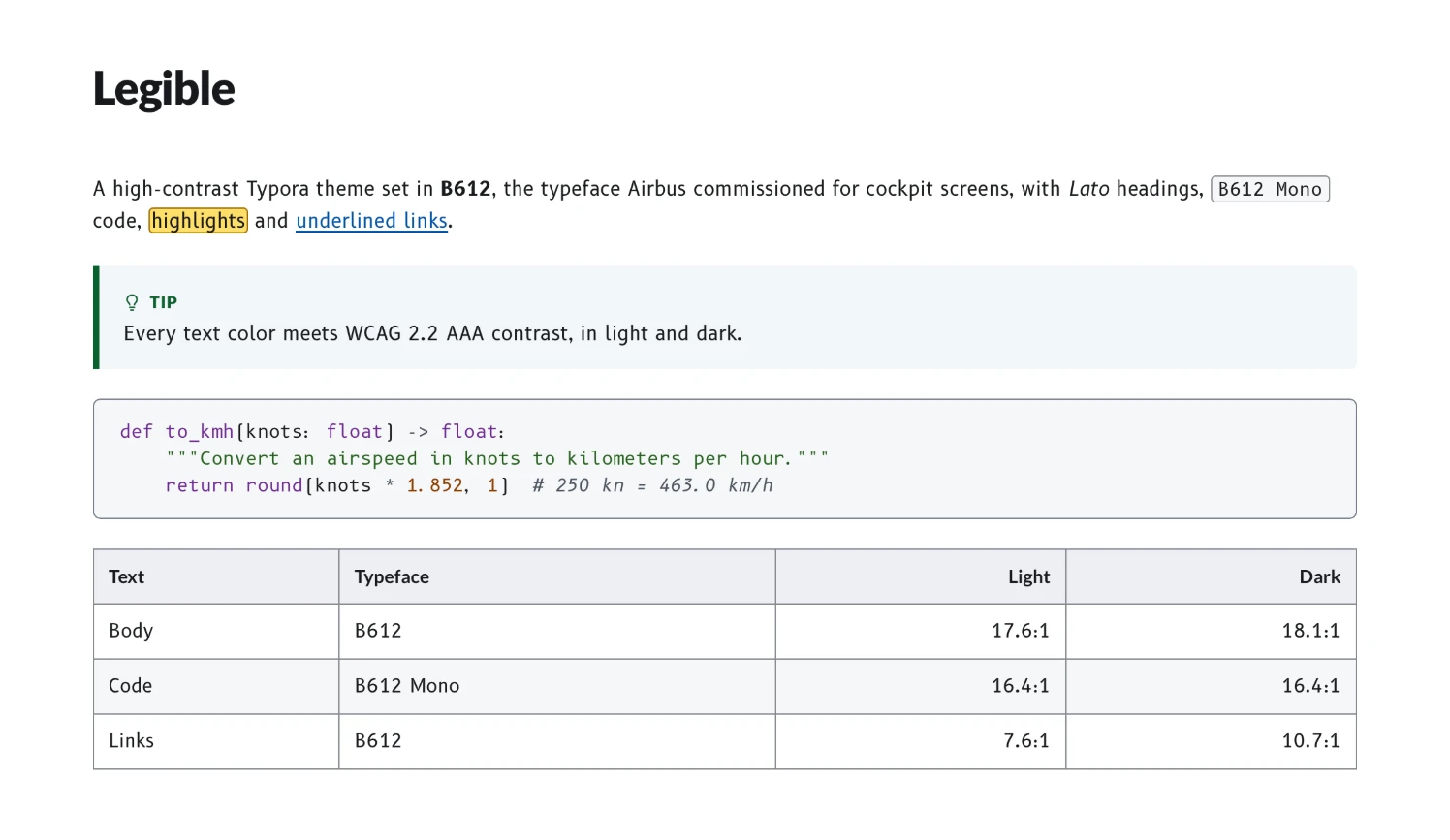Screen dimensions: 1450x840
Task: Click the 'Links' row label cell
Action: [216, 742]
